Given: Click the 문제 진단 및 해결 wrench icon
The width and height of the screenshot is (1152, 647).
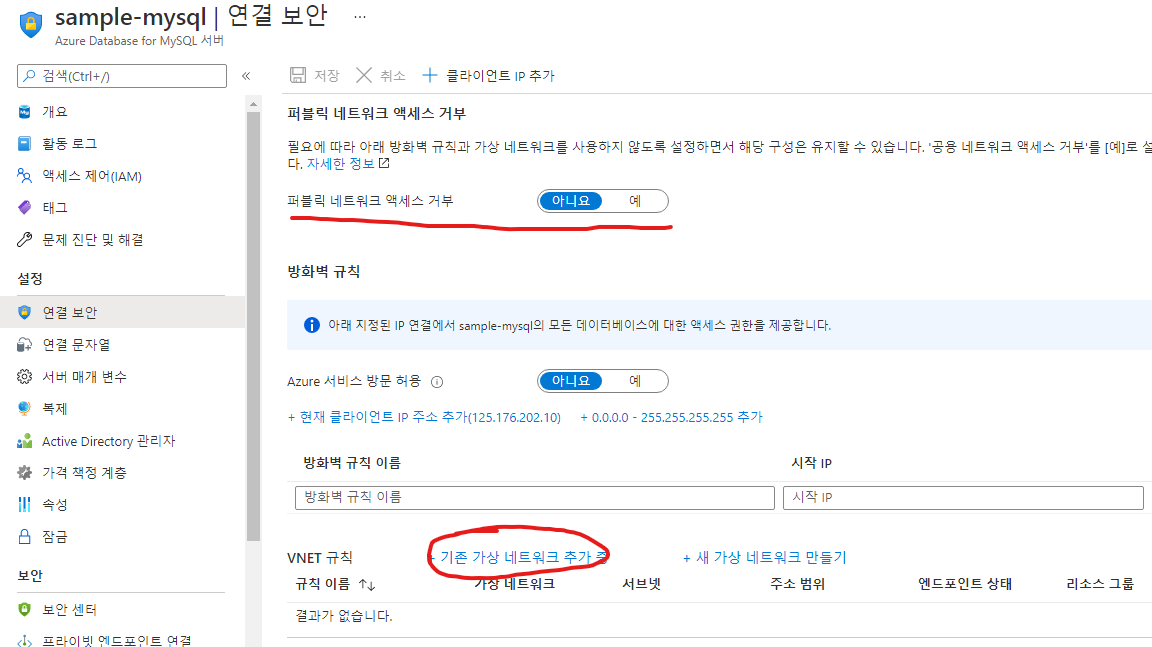Looking at the screenshot, I should pos(24,239).
